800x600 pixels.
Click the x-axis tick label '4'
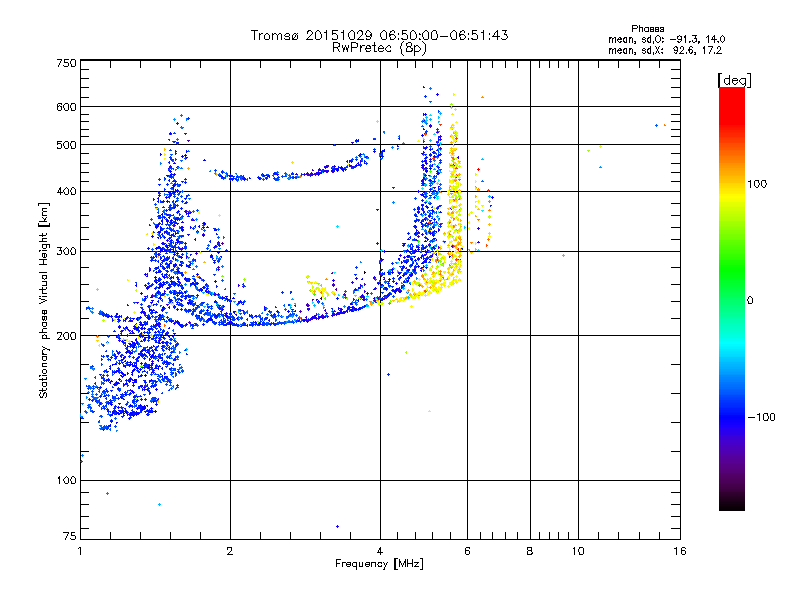pyautogui.click(x=380, y=551)
